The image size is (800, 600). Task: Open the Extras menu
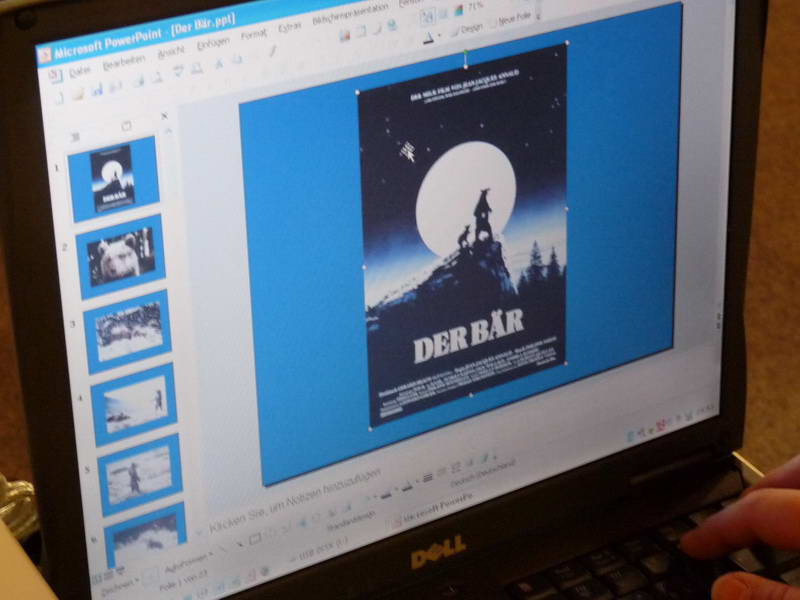(x=289, y=27)
